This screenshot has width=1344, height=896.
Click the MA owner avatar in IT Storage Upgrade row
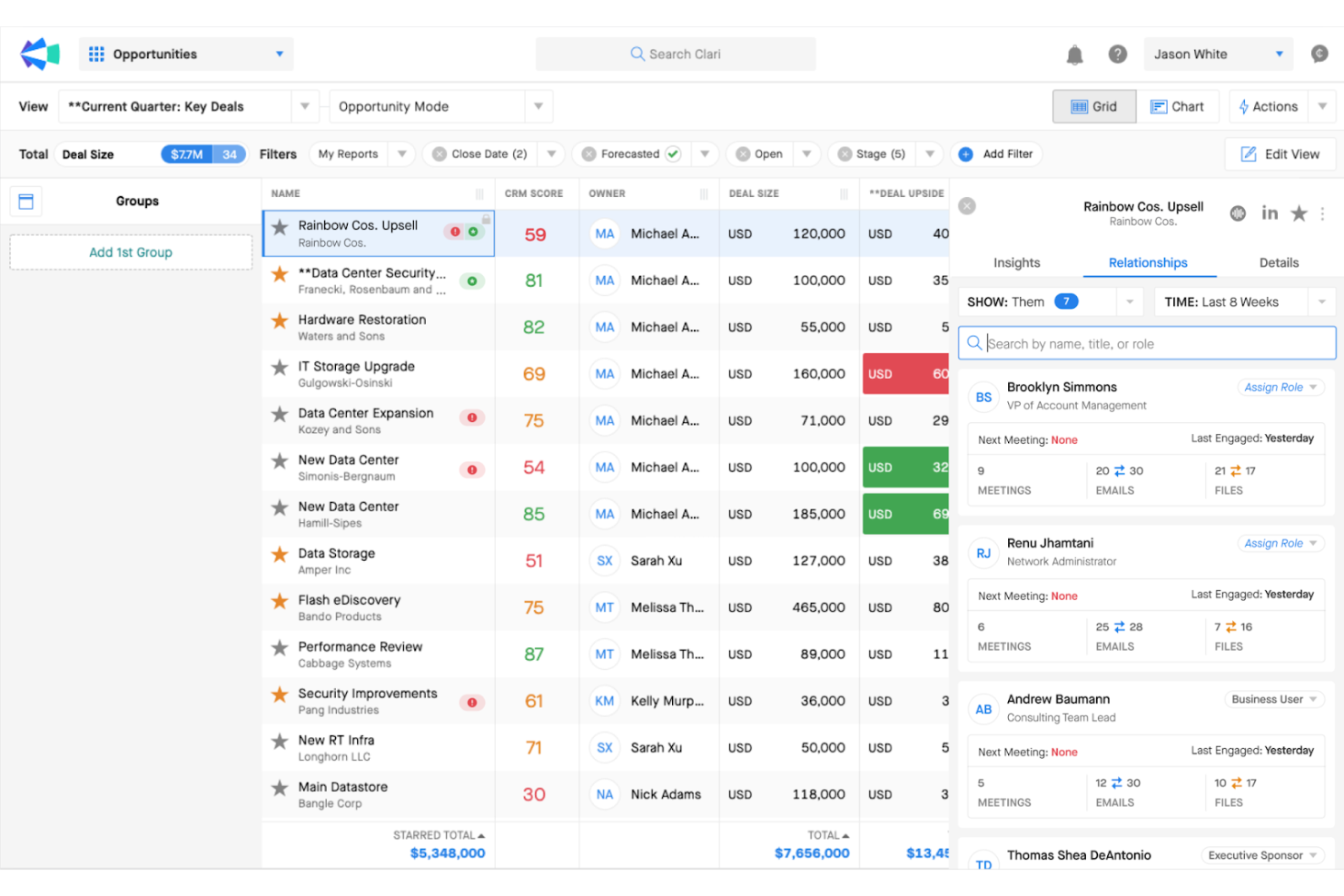point(605,374)
